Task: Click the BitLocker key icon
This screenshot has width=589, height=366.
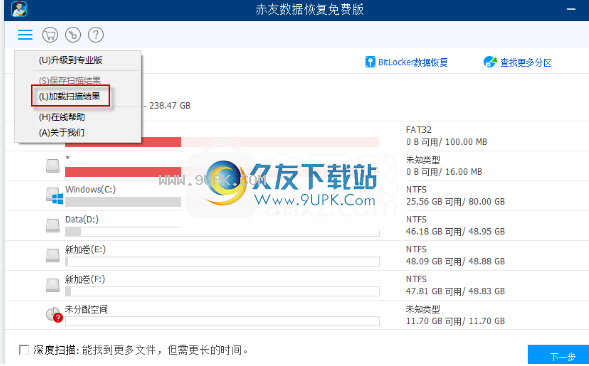Action: [x=370, y=62]
